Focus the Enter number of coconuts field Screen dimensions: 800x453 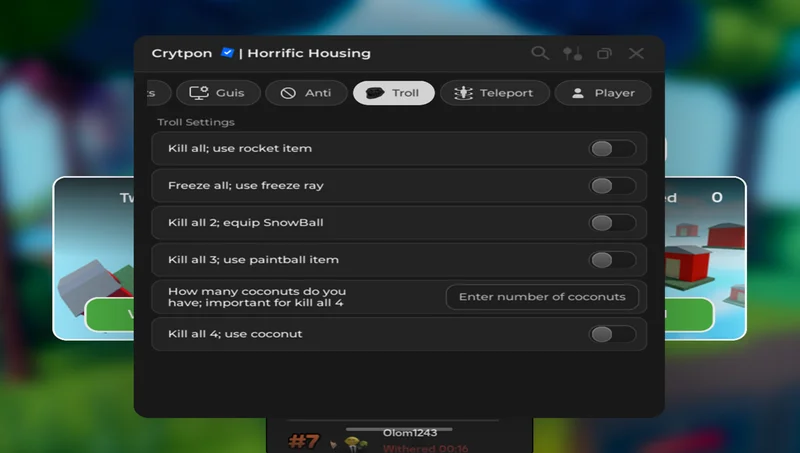[542, 297]
